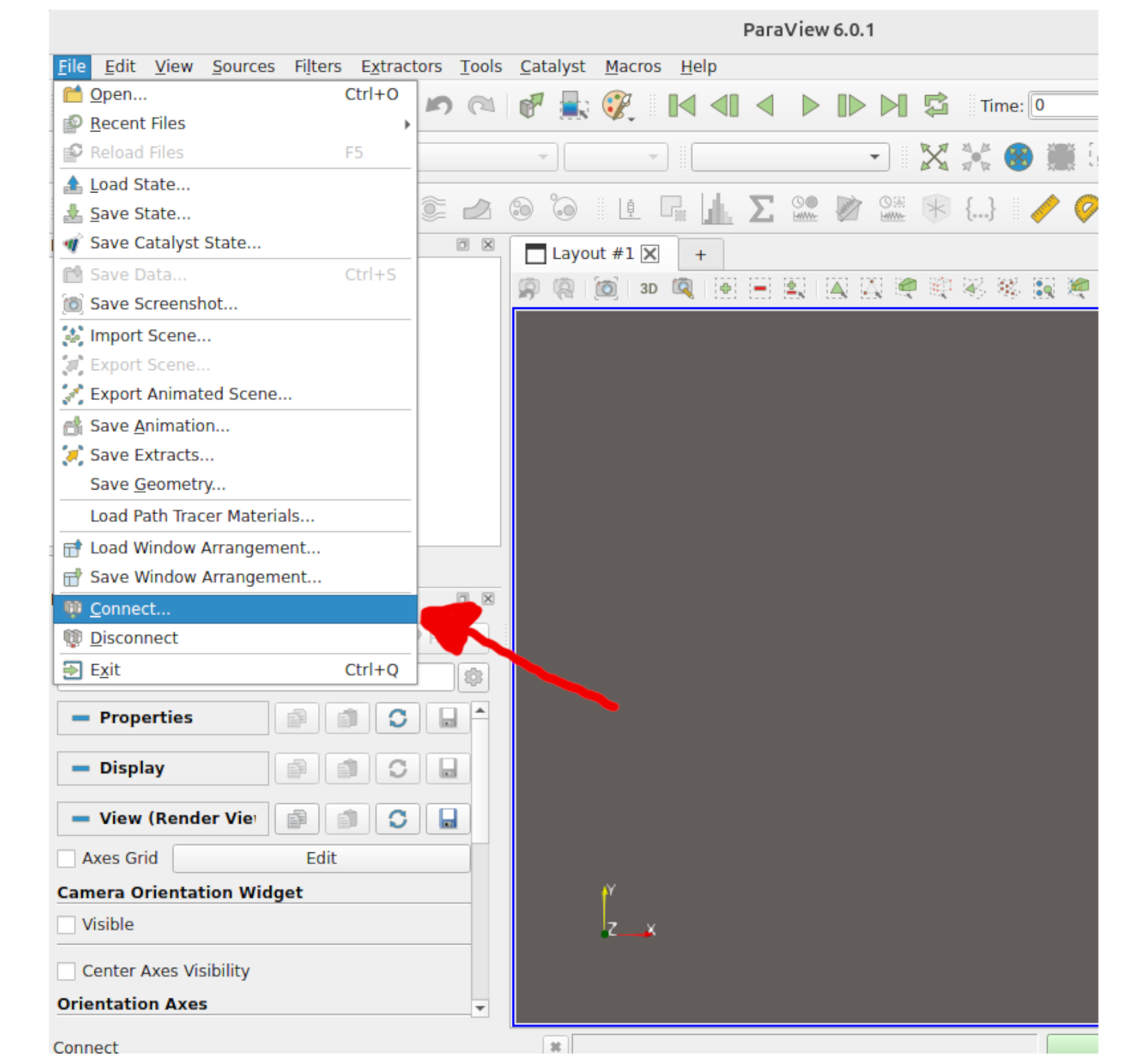Toggle the Center Axes Visibility checkbox
The image size is (1148, 1064).
tap(66, 971)
